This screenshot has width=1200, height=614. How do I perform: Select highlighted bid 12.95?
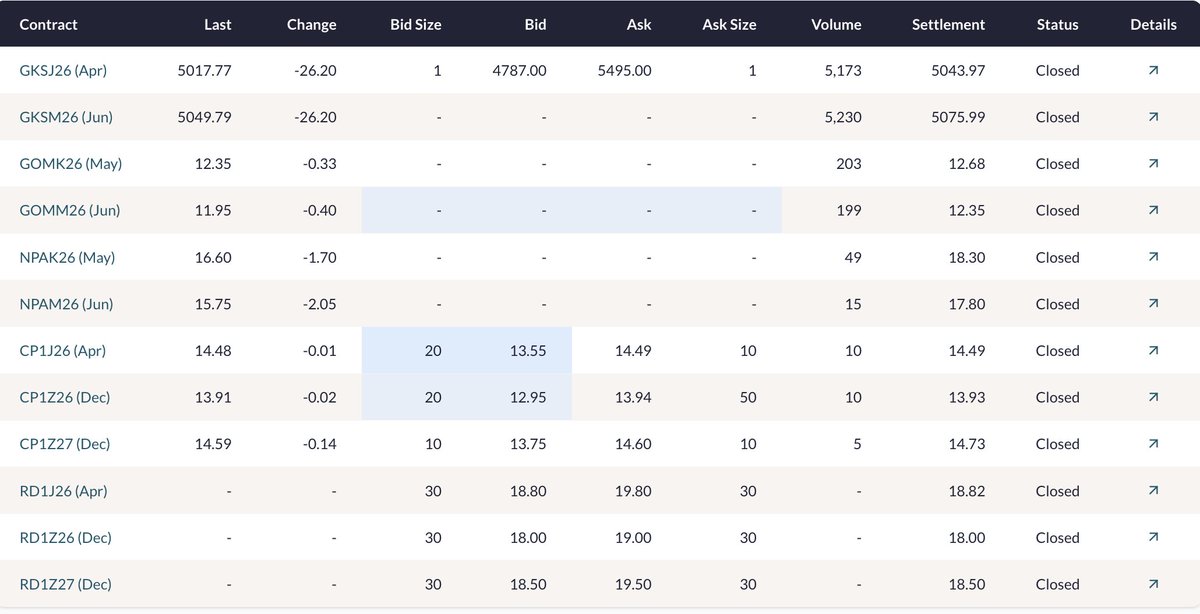(x=529, y=397)
